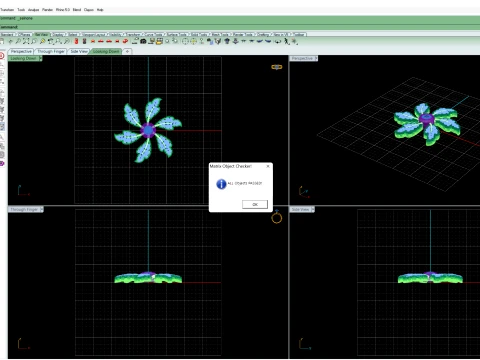
Task: Open the Side View viewport title dropdown arrow
Action: coord(312,209)
